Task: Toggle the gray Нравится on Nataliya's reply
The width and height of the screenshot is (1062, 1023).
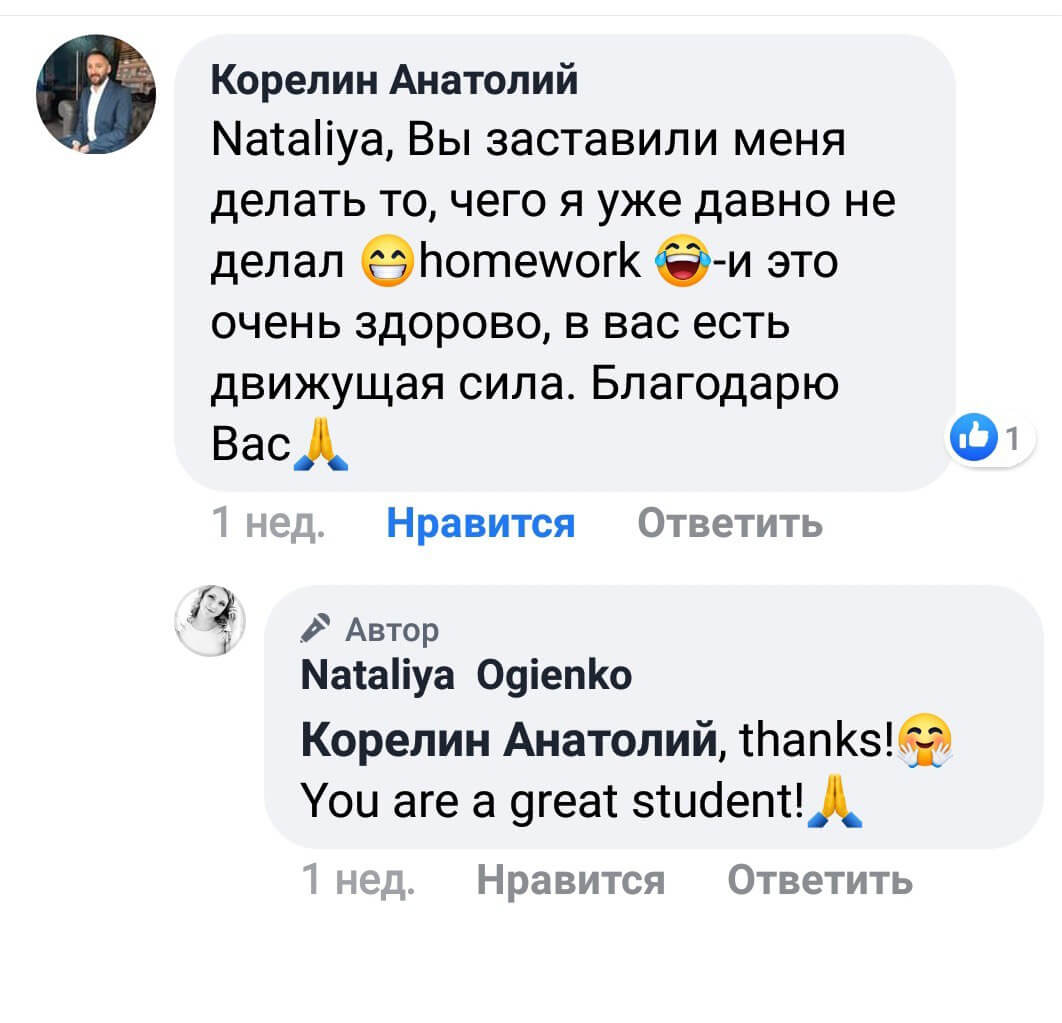Action: point(570,880)
